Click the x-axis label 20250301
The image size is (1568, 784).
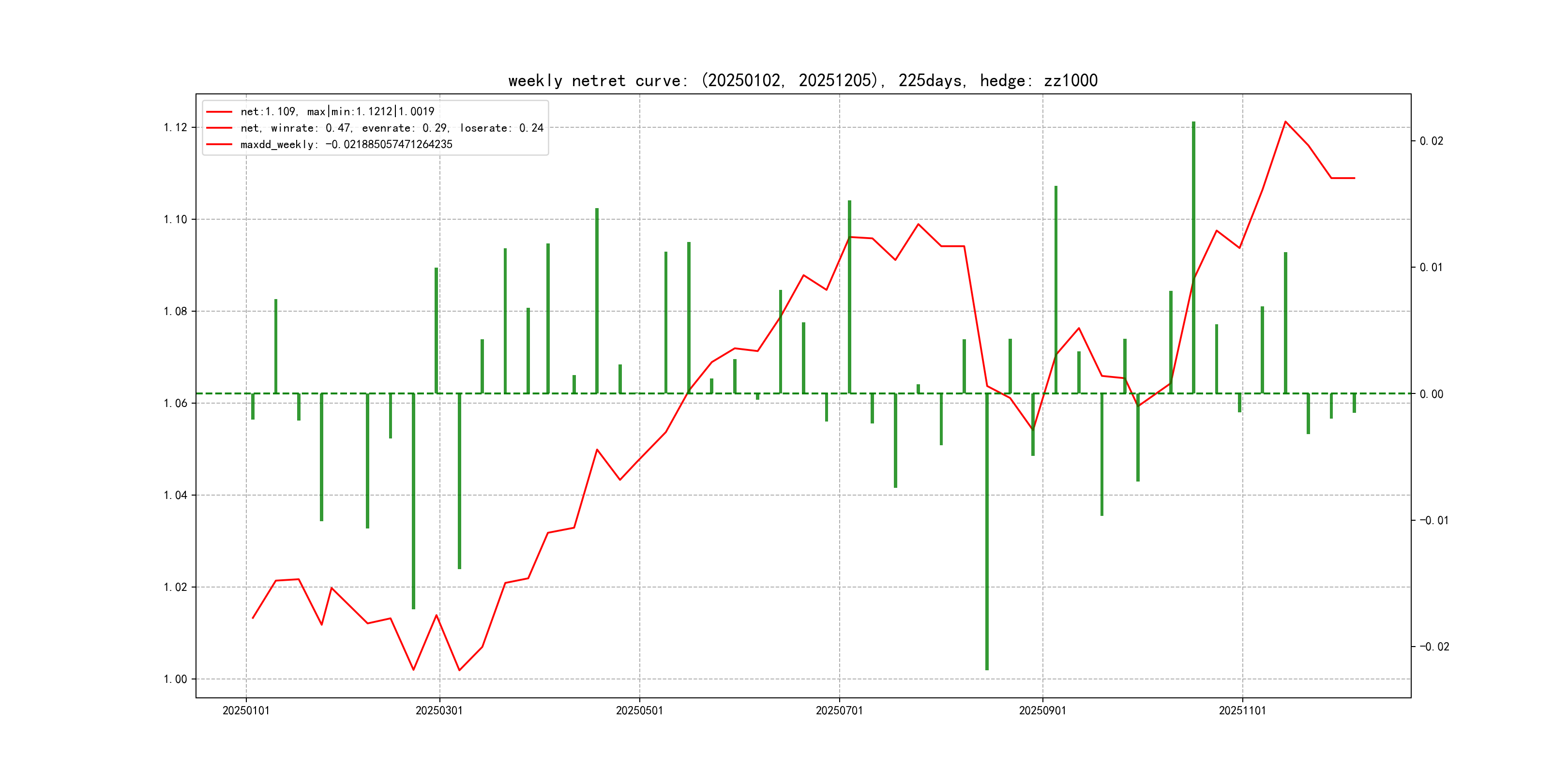tap(439, 710)
